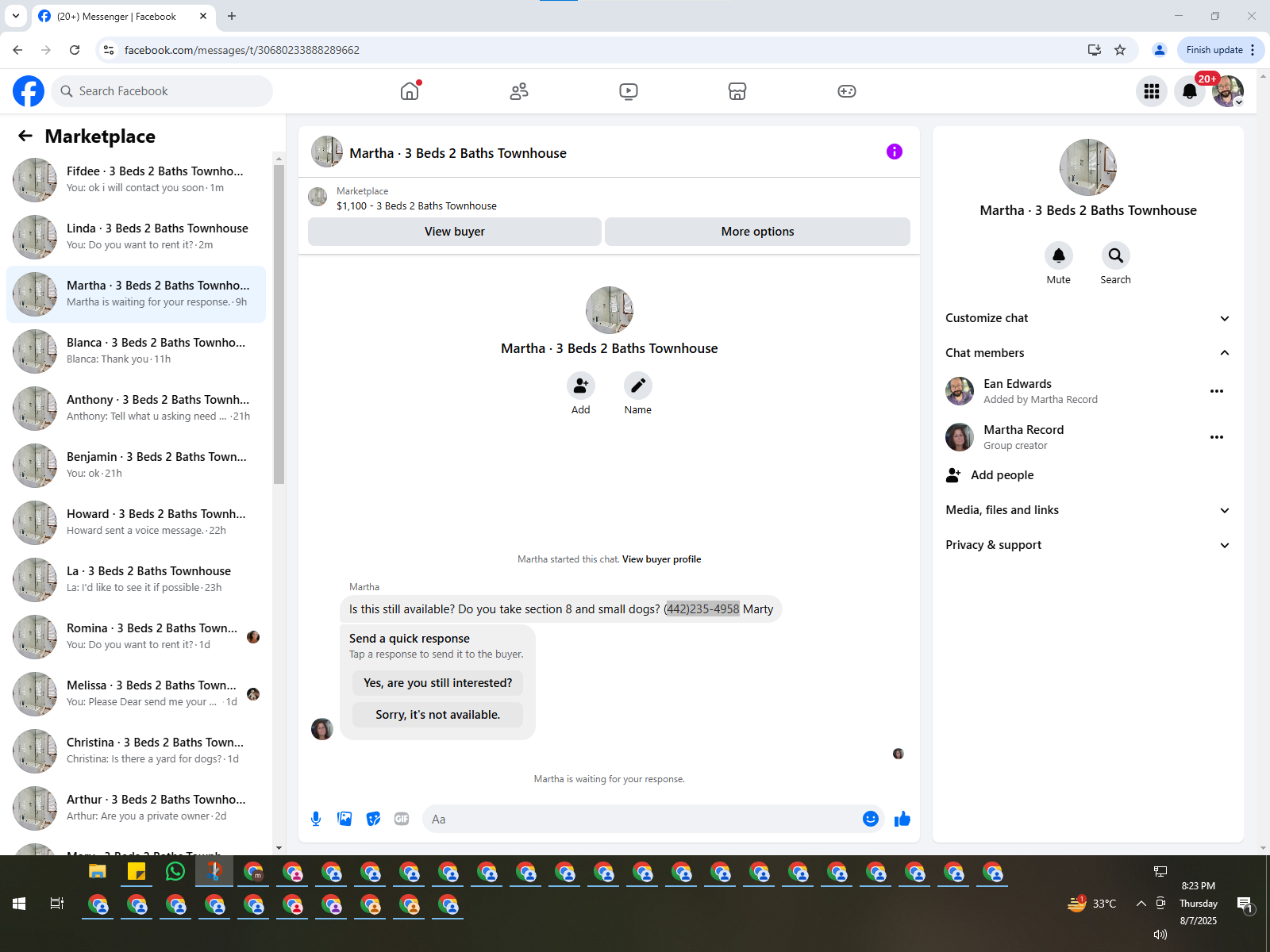Show hidden system tray icons
Viewport: 1270px width, 952px height.
[1141, 904]
